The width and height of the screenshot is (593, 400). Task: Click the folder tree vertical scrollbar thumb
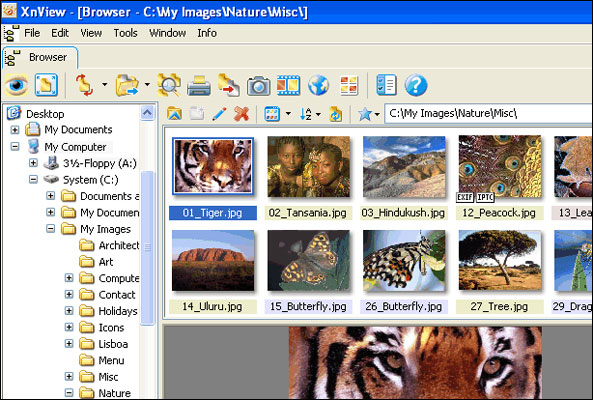[147, 248]
